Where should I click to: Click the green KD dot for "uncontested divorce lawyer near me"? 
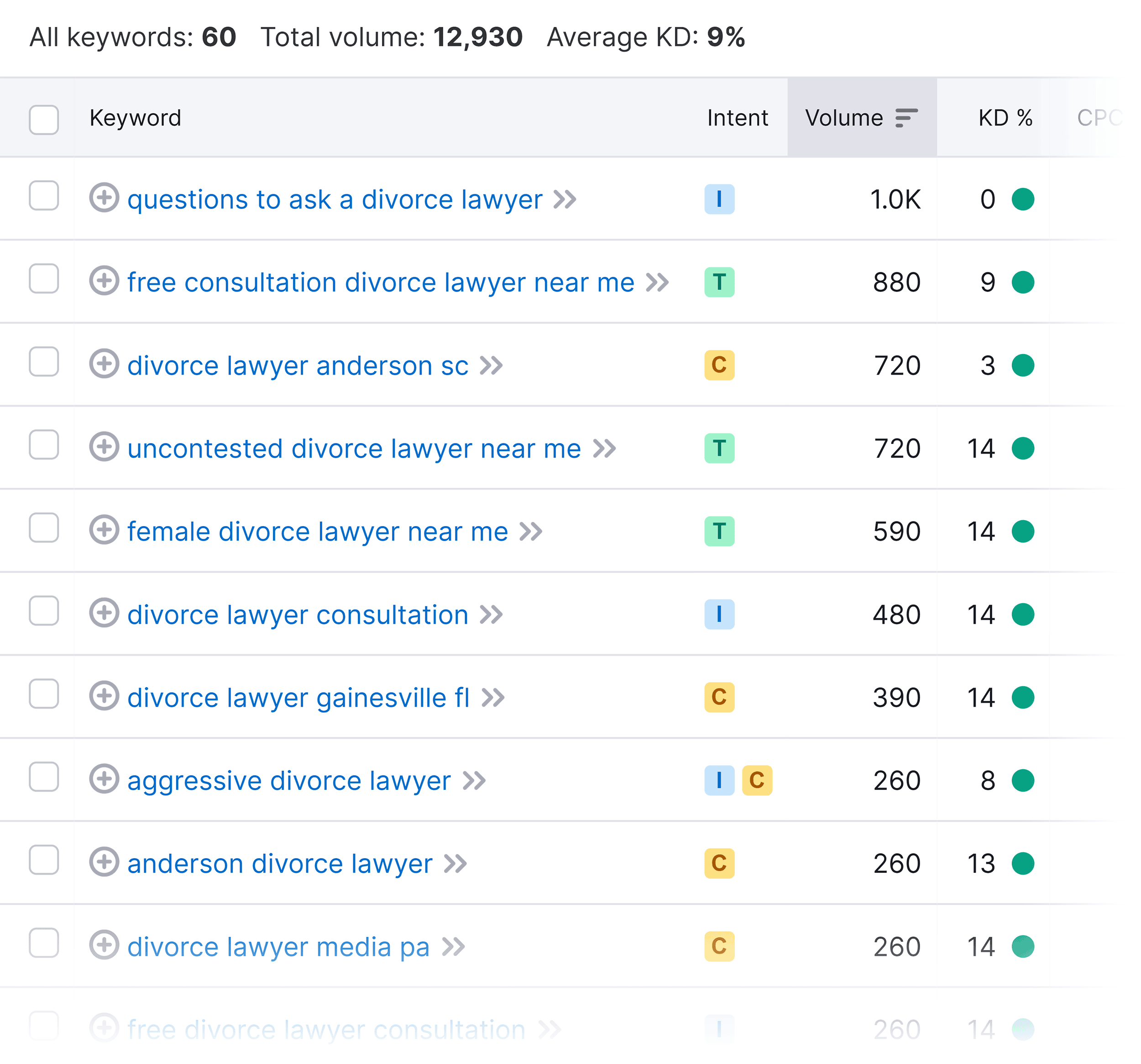pos(1023,448)
